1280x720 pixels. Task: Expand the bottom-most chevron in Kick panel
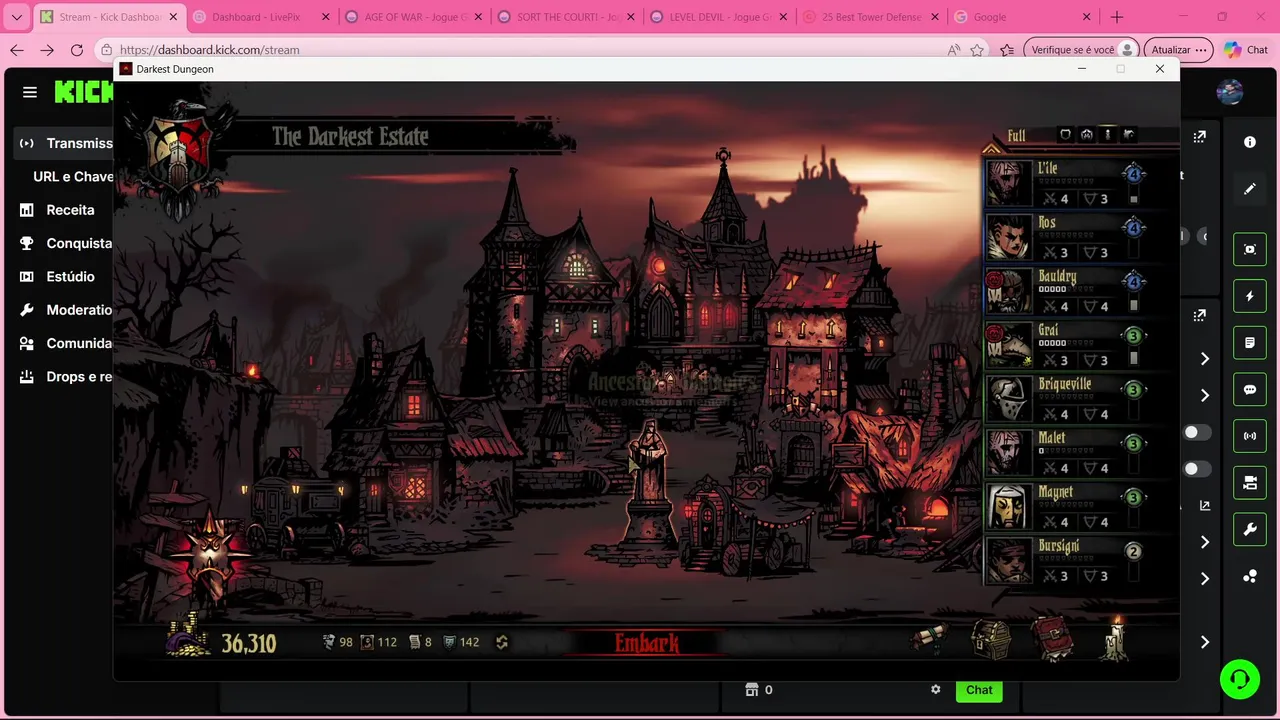(1205, 642)
